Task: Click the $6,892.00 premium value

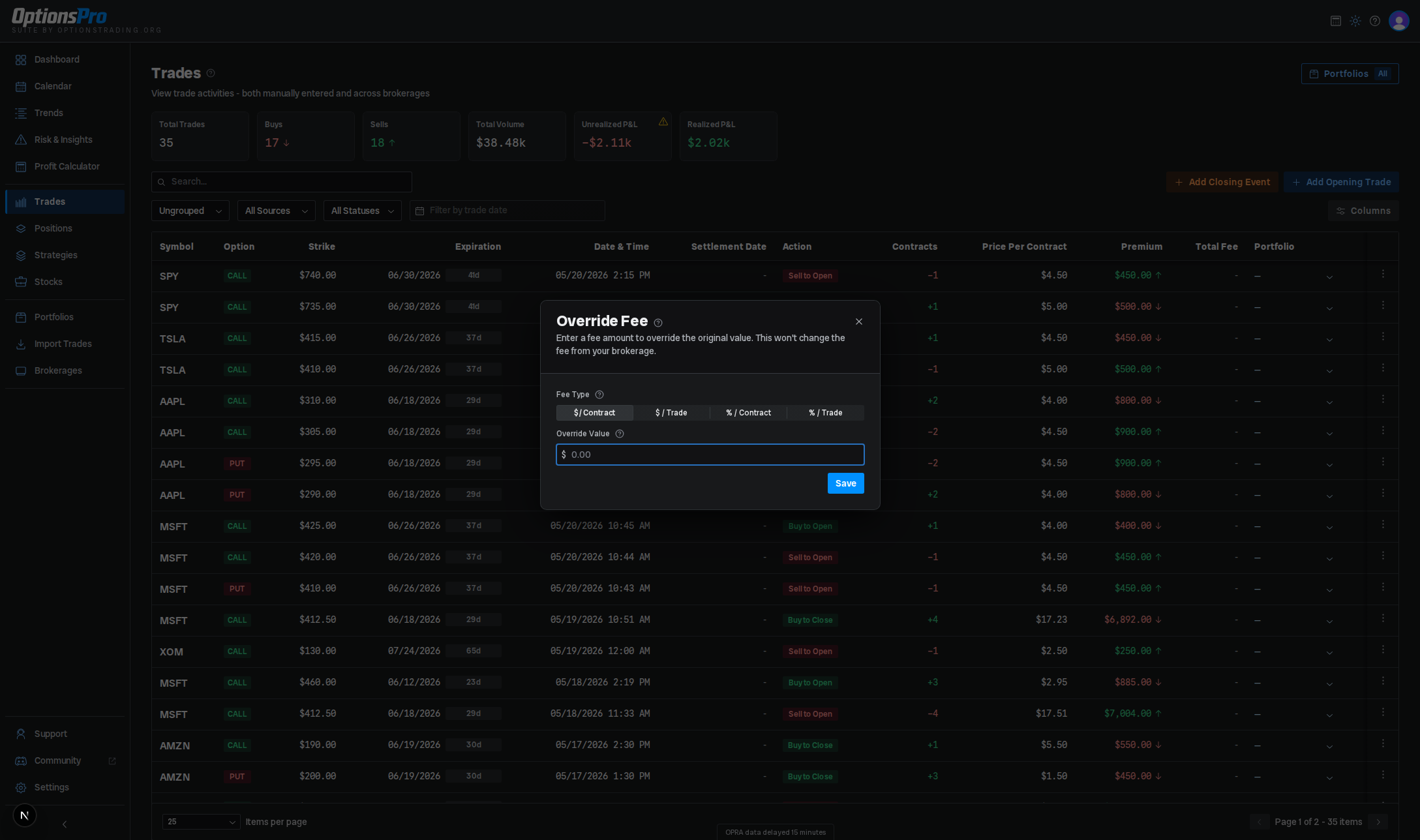Action: (x=1128, y=620)
